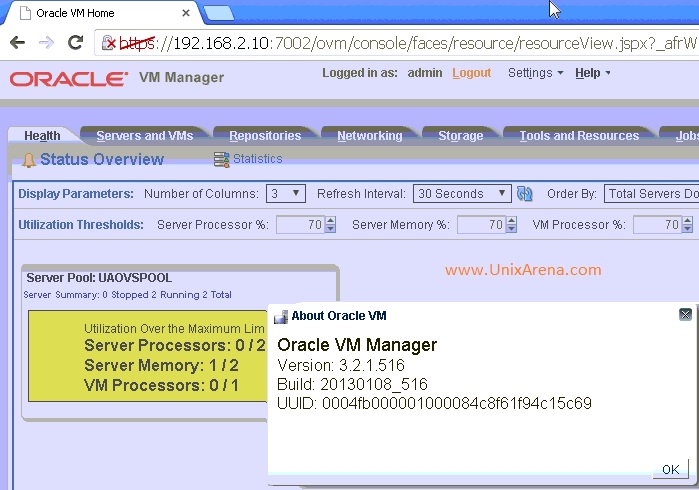Select the Oracle VM Home browser tab
The image size is (699, 490).
point(103,13)
